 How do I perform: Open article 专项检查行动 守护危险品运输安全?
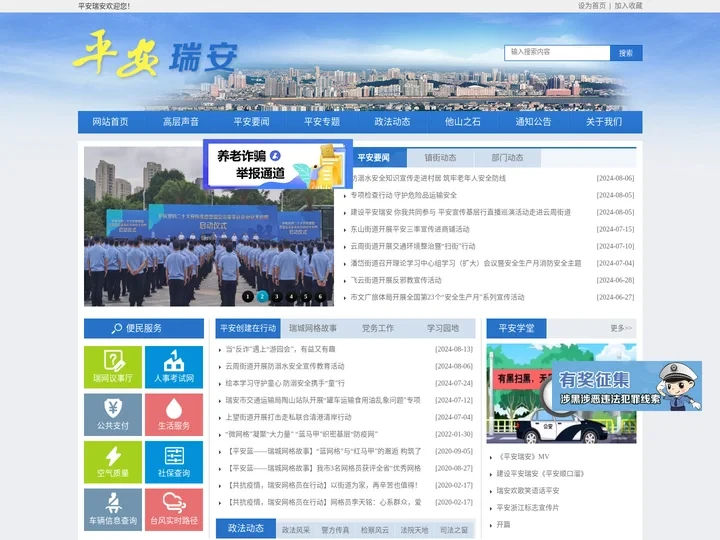[x=404, y=195]
